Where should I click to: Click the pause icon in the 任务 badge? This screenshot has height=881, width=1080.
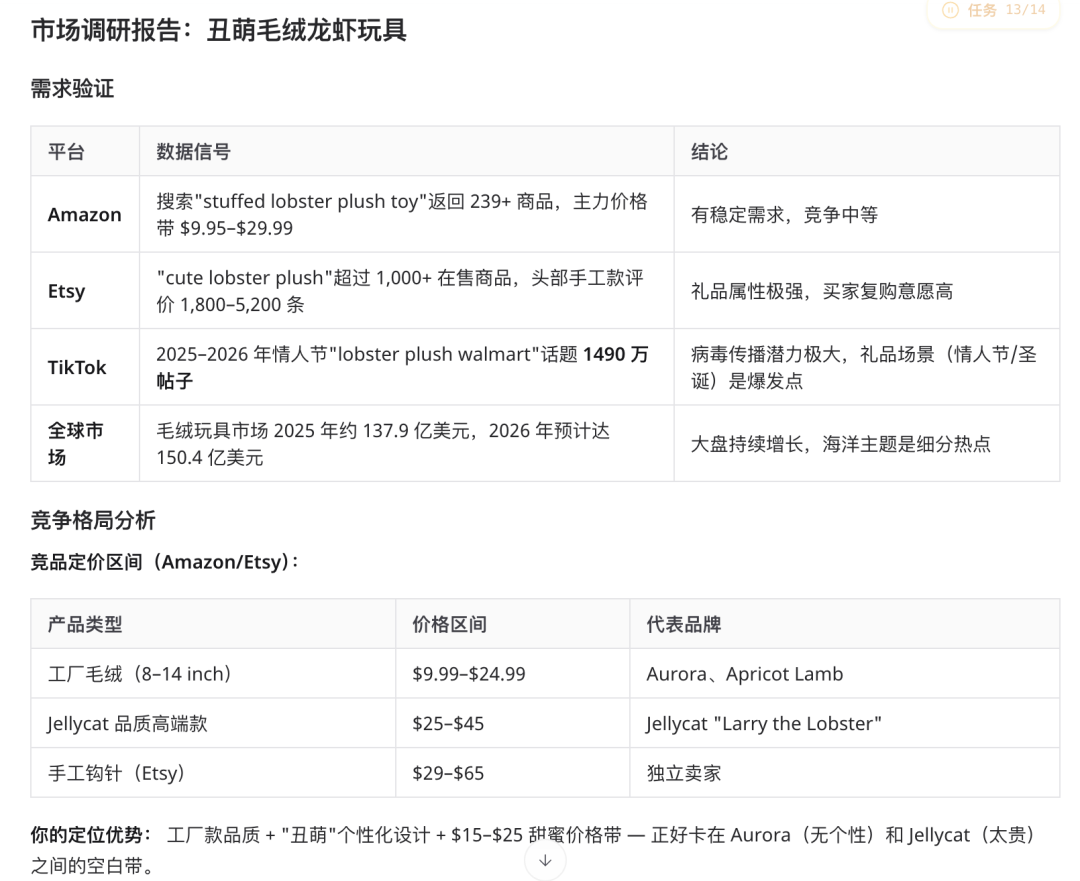coord(948,12)
